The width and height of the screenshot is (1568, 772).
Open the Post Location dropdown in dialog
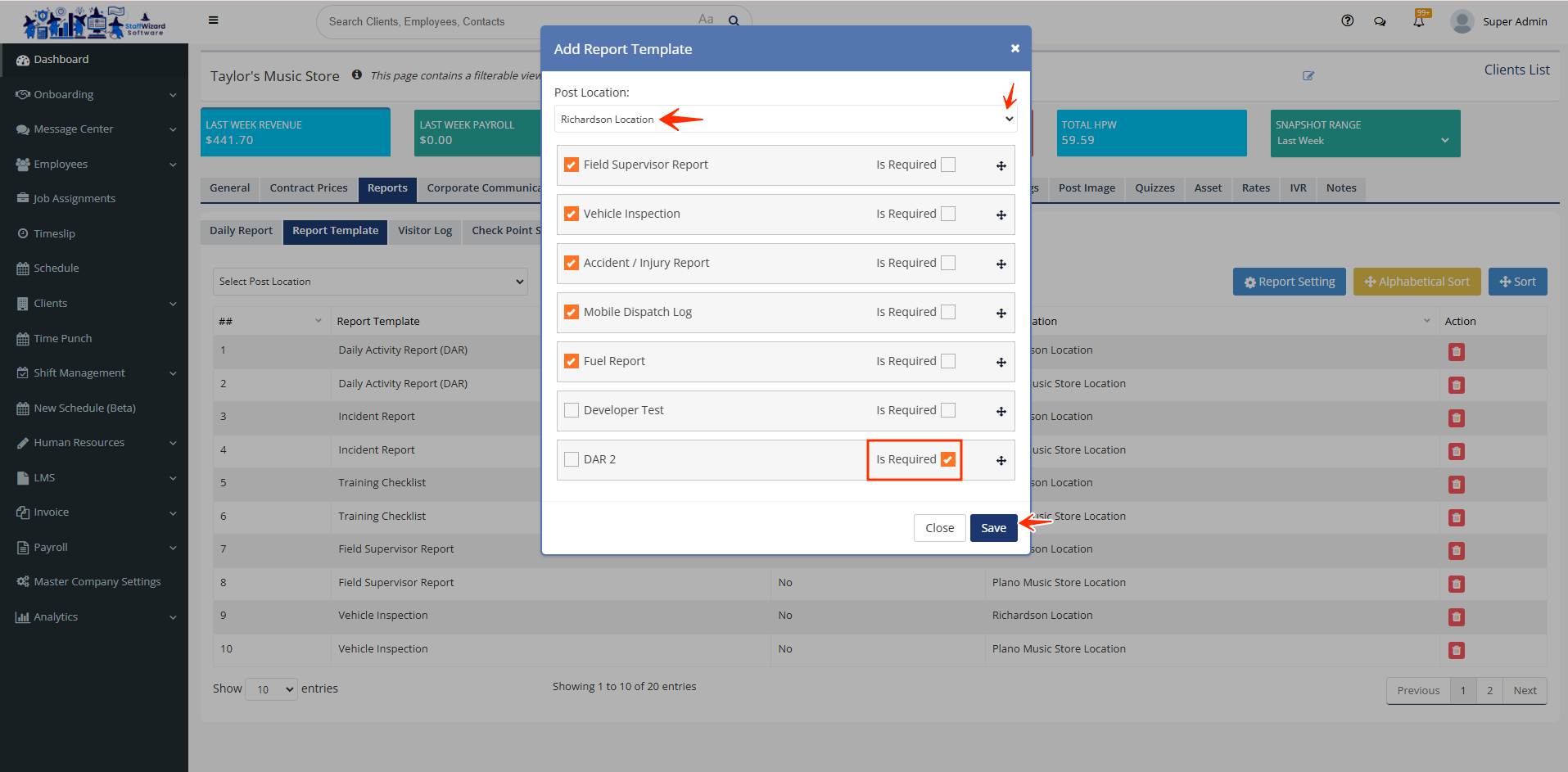click(784, 120)
